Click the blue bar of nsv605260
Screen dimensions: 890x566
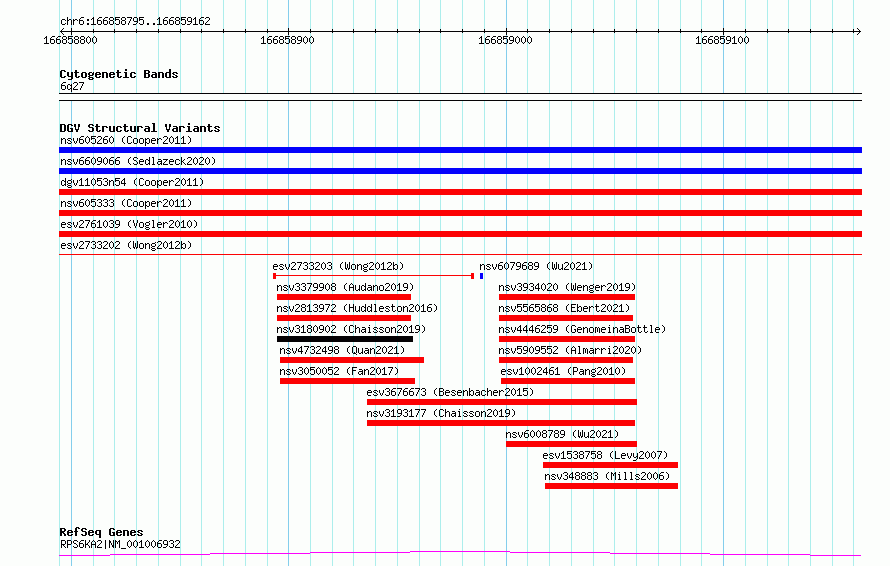pyautogui.click(x=460, y=150)
